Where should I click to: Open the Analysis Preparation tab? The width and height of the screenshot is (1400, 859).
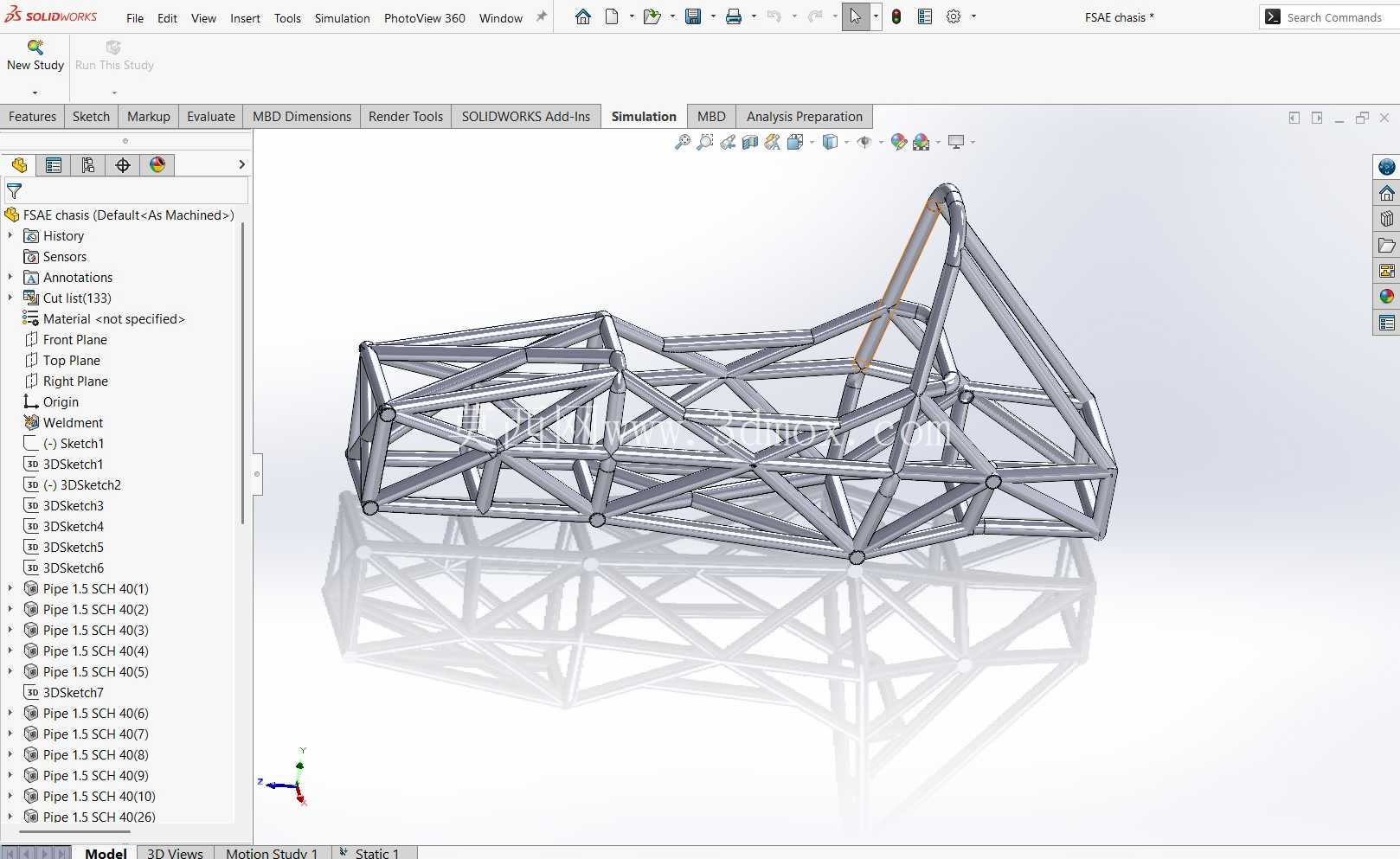tap(804, 117)
